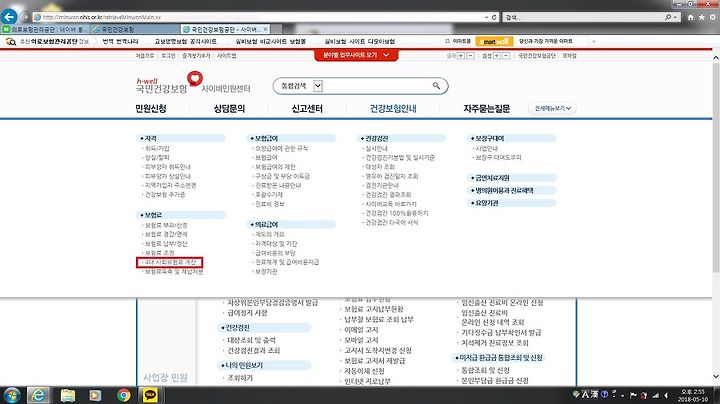The image size is (720, 404).
Task: Click the volume speaker tray icon
Action: pyautogui.click(x=666, y=395)
